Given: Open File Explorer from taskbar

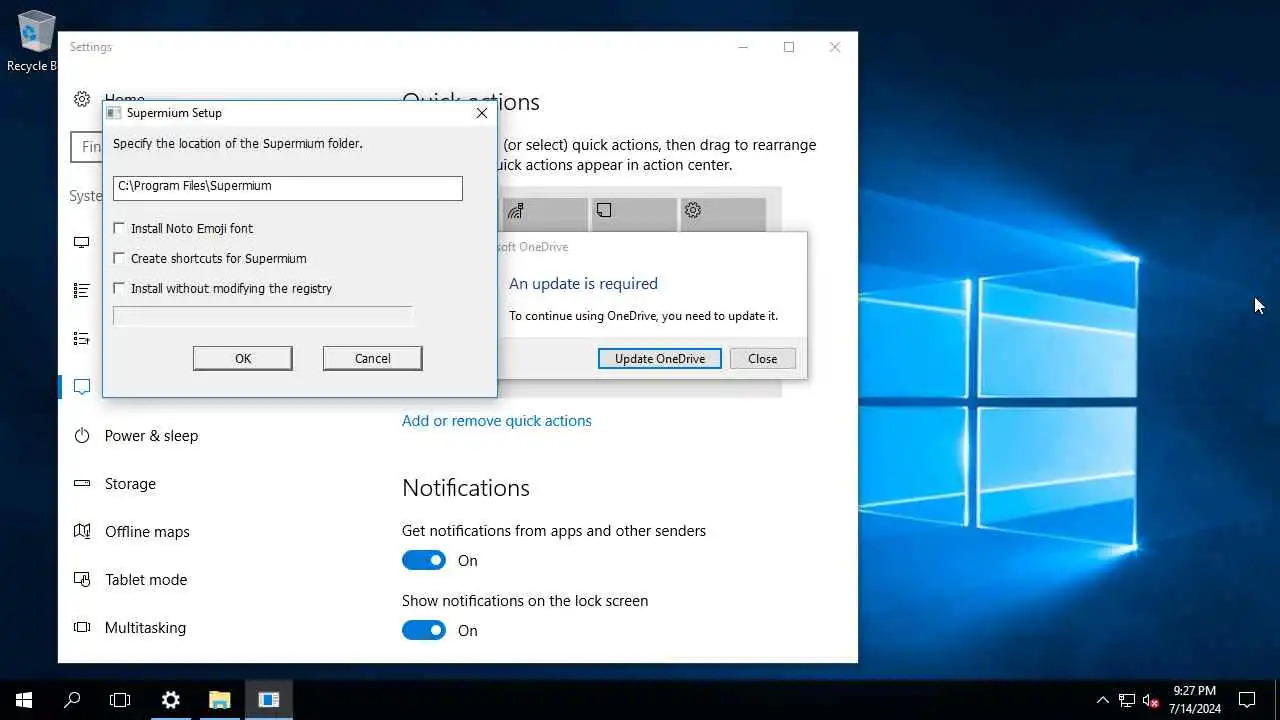Looking at the screenshot, I should click(x=220, y=700).
